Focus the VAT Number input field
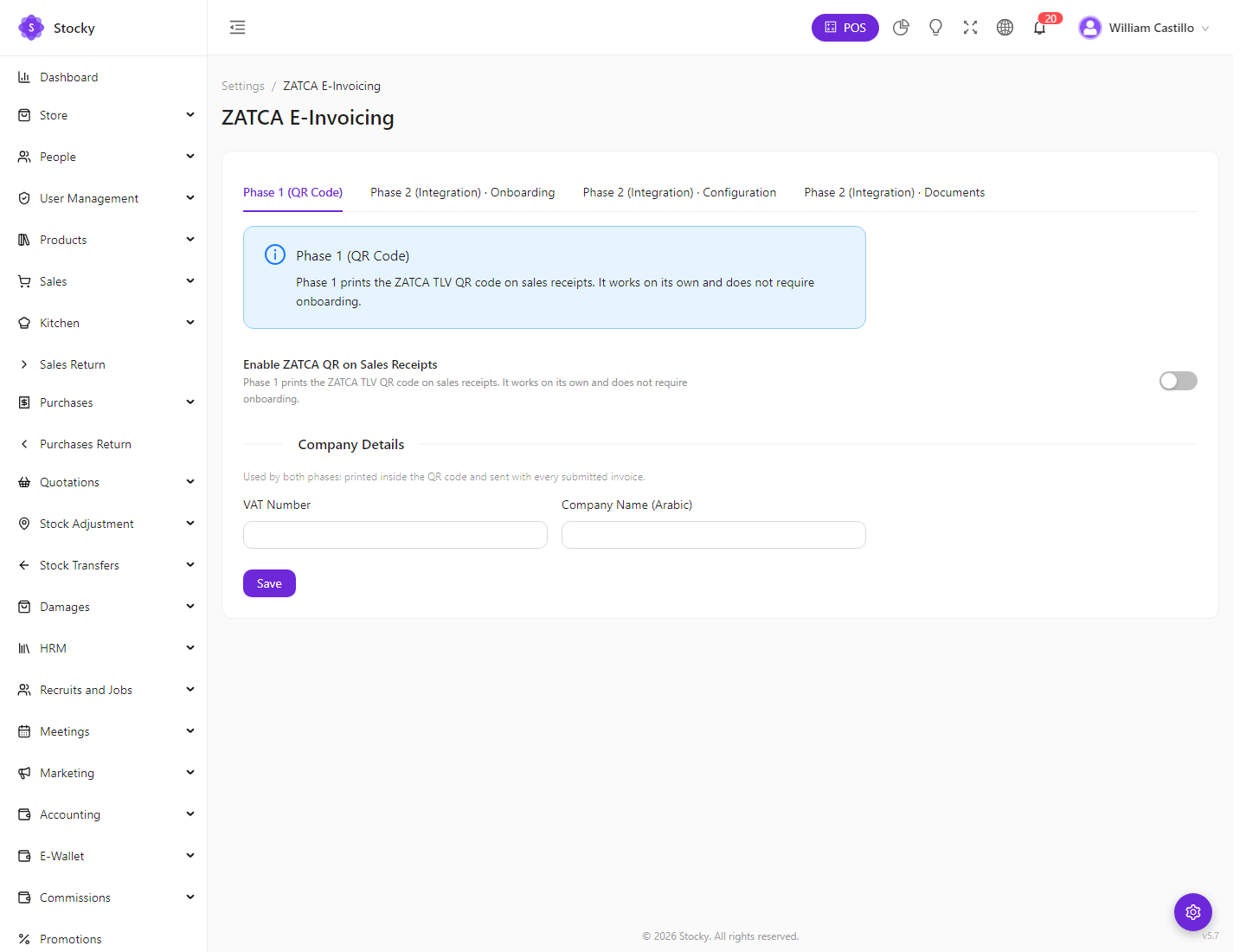The width and height of the screenshot is (1246, 952). click(395, 535)
